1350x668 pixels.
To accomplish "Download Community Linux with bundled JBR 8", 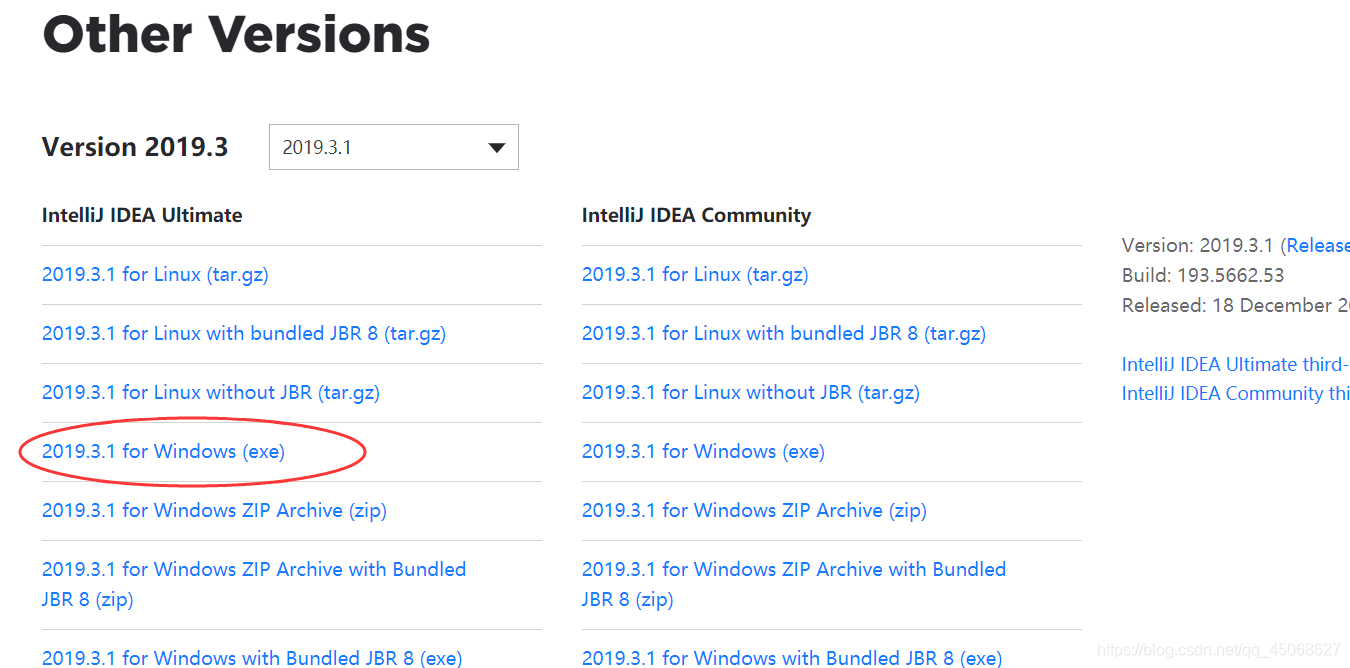I will click(784, 333).
